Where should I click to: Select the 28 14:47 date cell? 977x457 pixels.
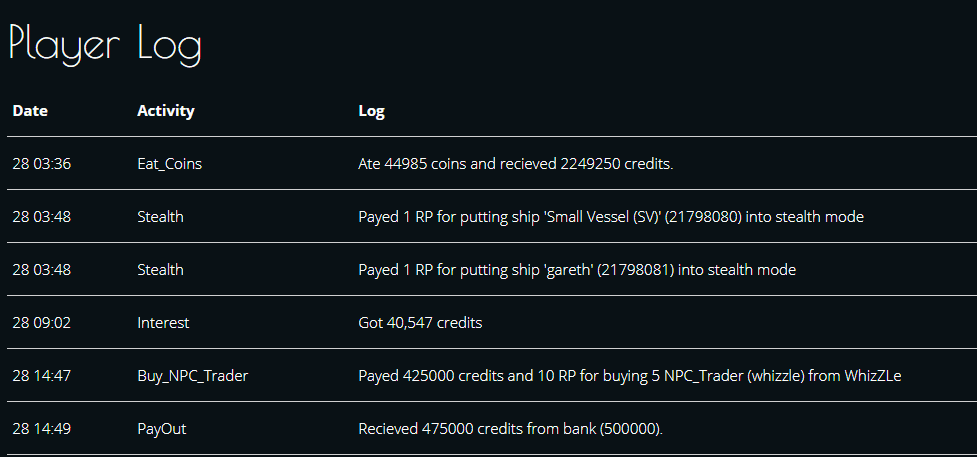pos(42,376)
